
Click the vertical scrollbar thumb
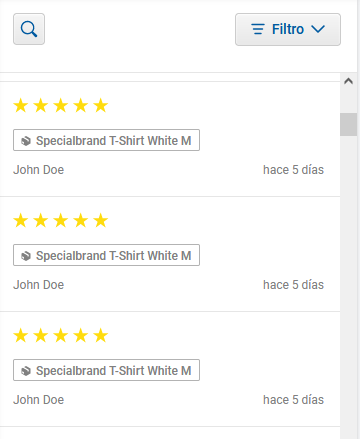(348, 124)
